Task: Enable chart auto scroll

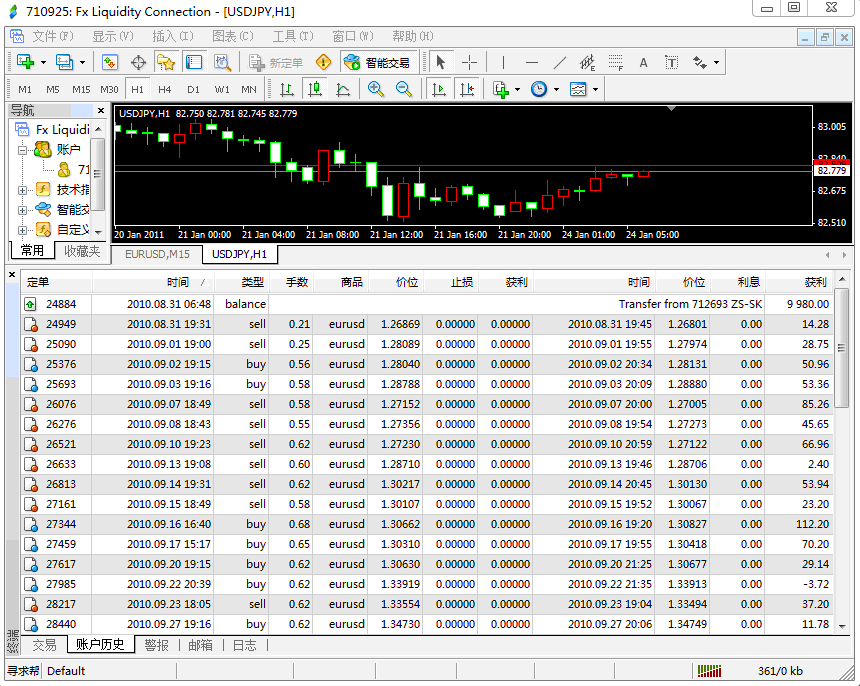Action: (x=438, y=89)
